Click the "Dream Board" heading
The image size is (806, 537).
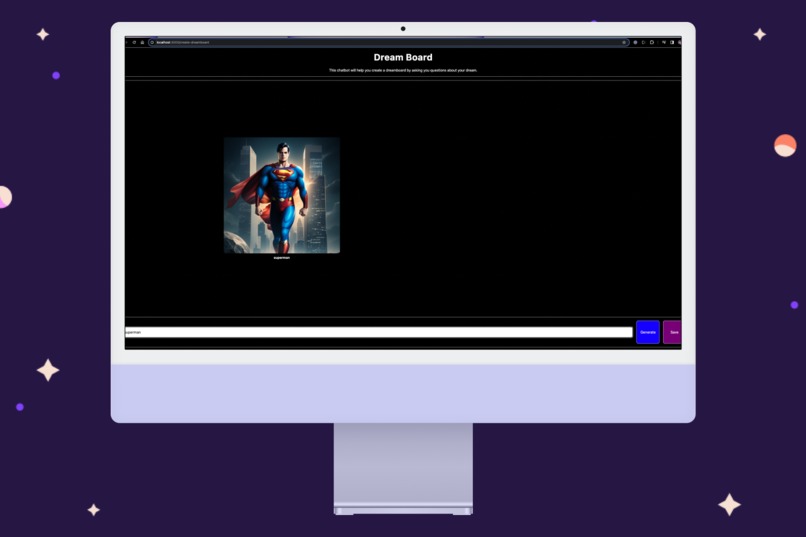[403, 58]
